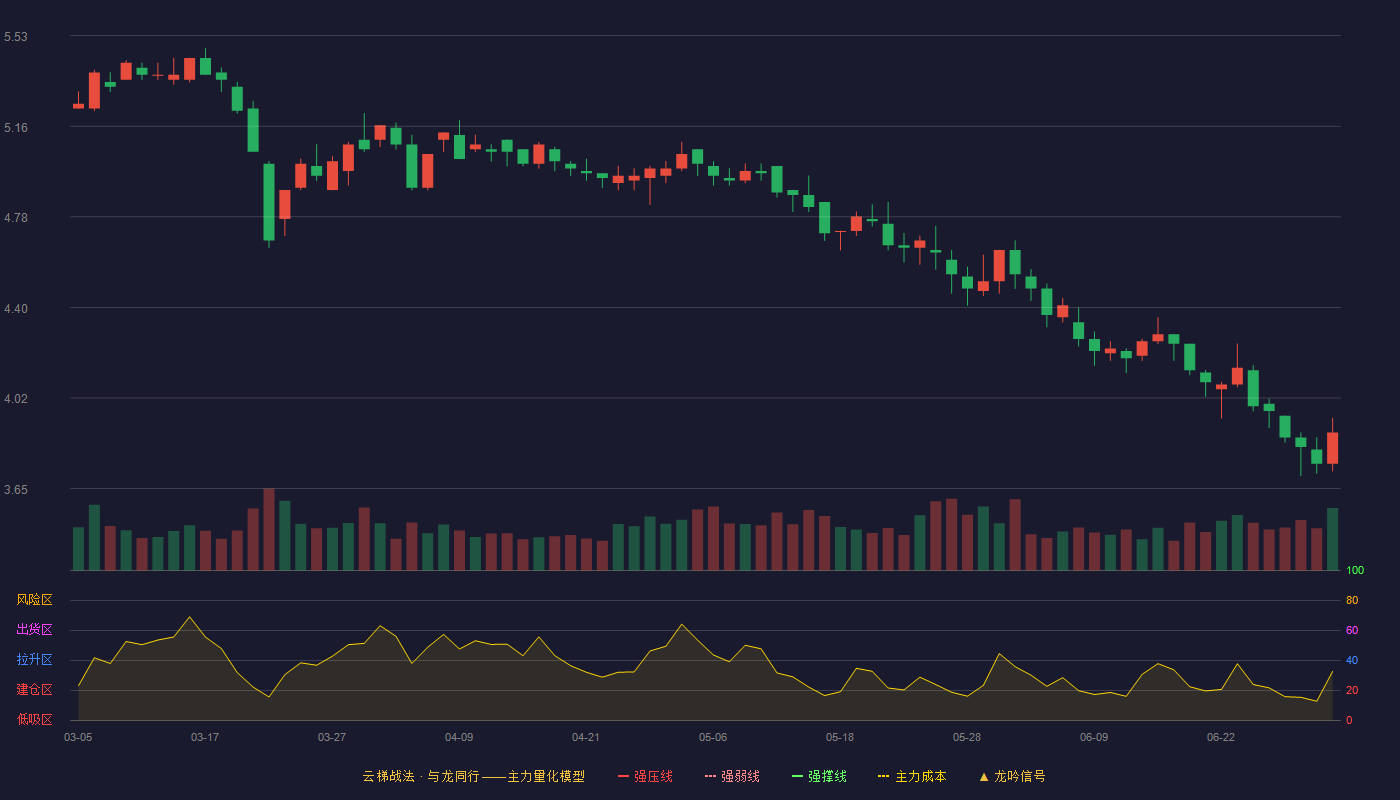Viewport: 1400px width, 800px height.
Task: Click the 拉升区 zone label
Action: tap(34, 660)
